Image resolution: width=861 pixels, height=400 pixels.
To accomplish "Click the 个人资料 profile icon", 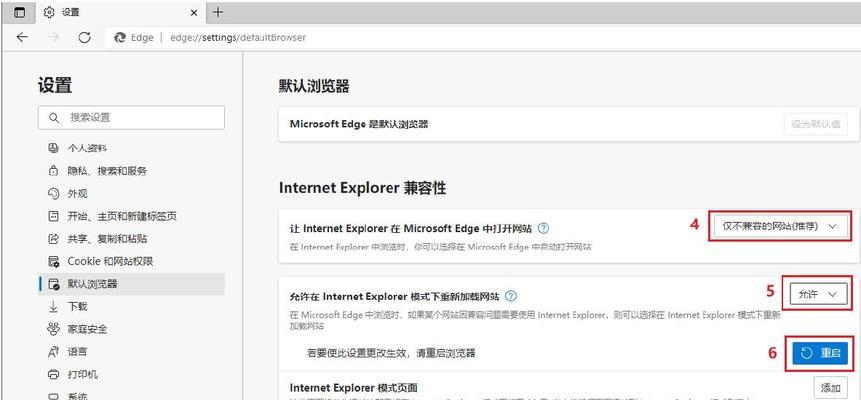I will [x=53, y=148].
